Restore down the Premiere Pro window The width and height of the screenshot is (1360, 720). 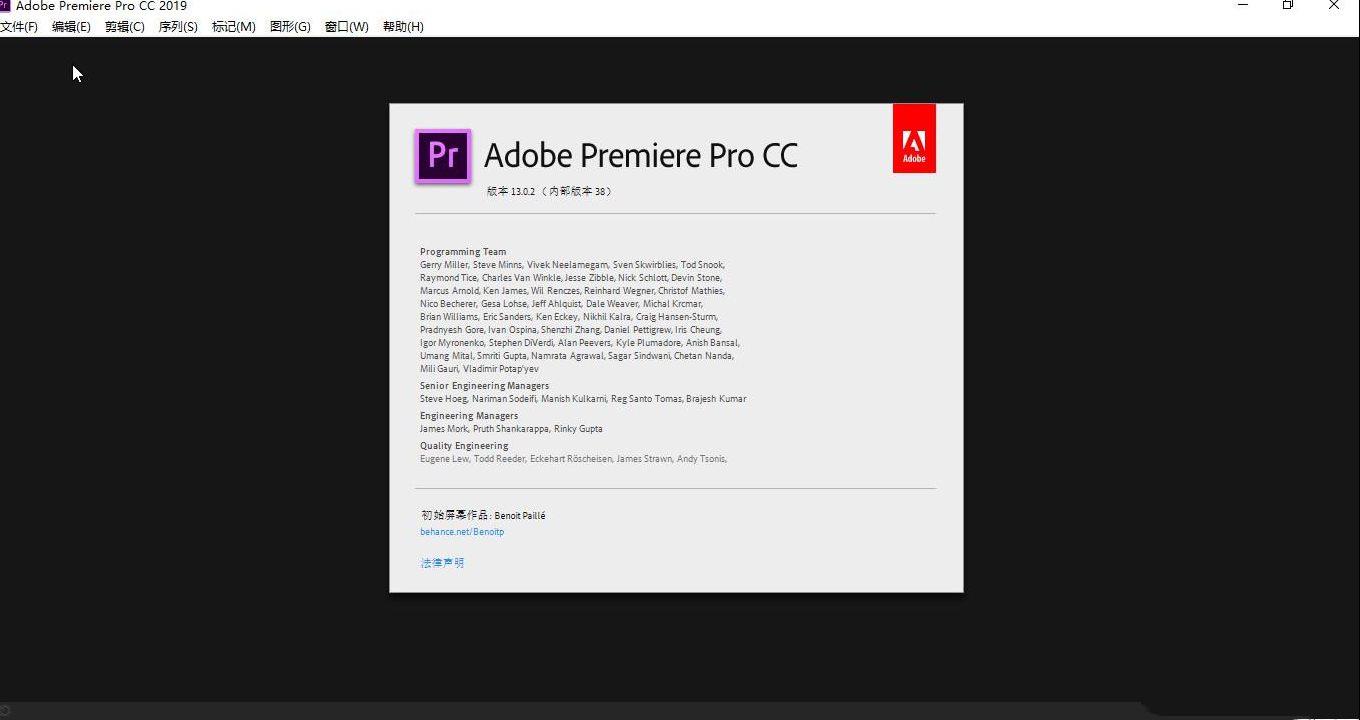point(1288,5)
